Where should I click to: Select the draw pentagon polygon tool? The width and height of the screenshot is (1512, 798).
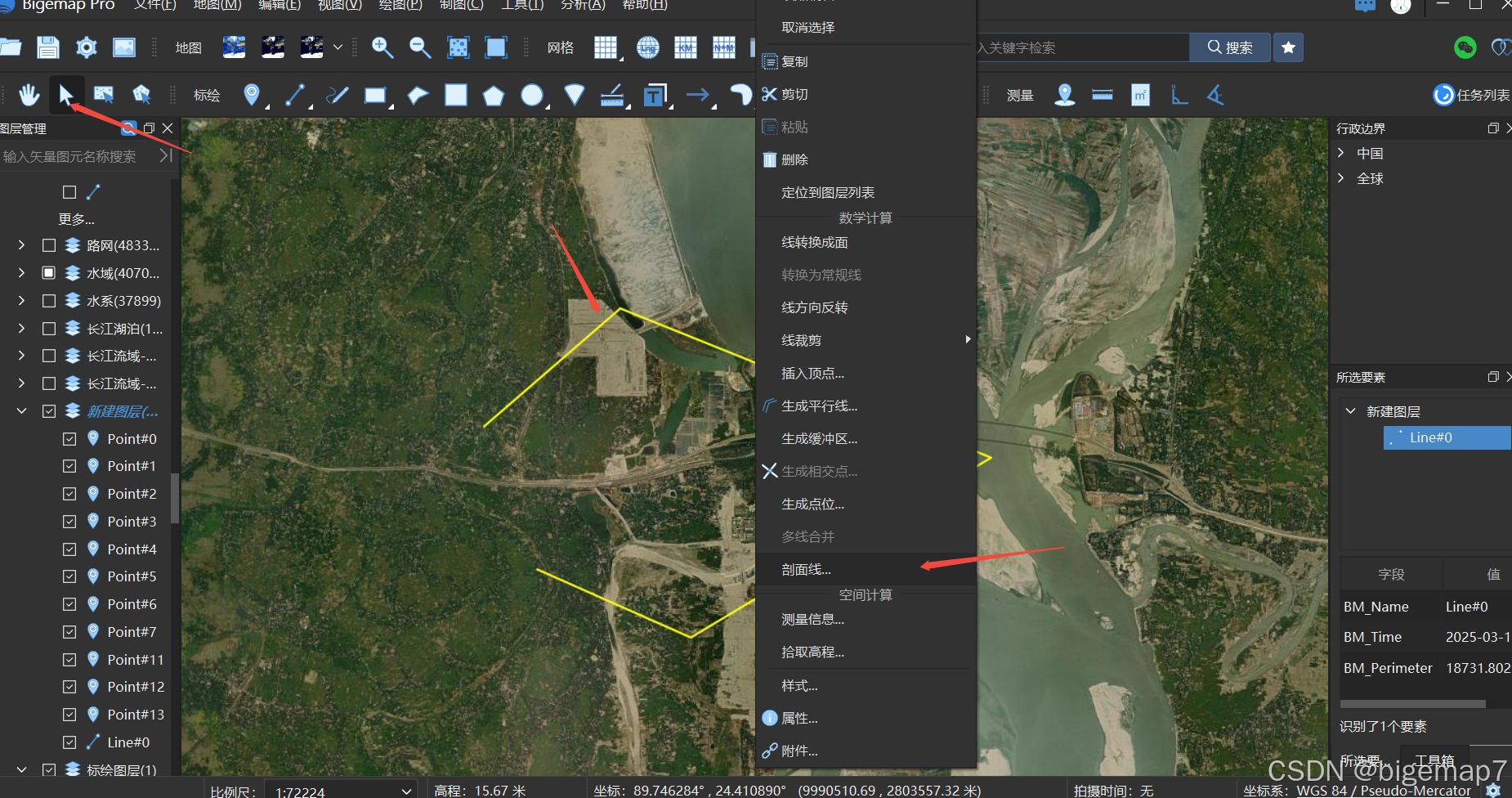coord(494,96)
